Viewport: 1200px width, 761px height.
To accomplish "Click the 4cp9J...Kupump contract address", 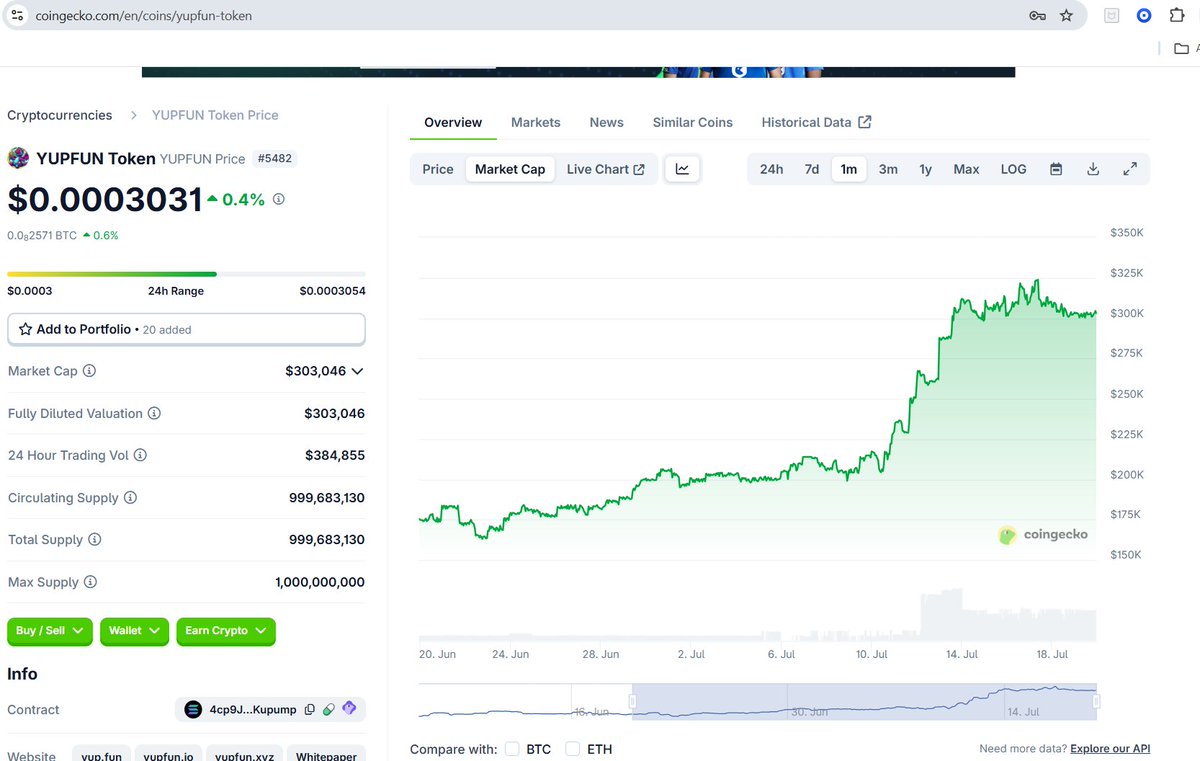I will pos(253,710).
